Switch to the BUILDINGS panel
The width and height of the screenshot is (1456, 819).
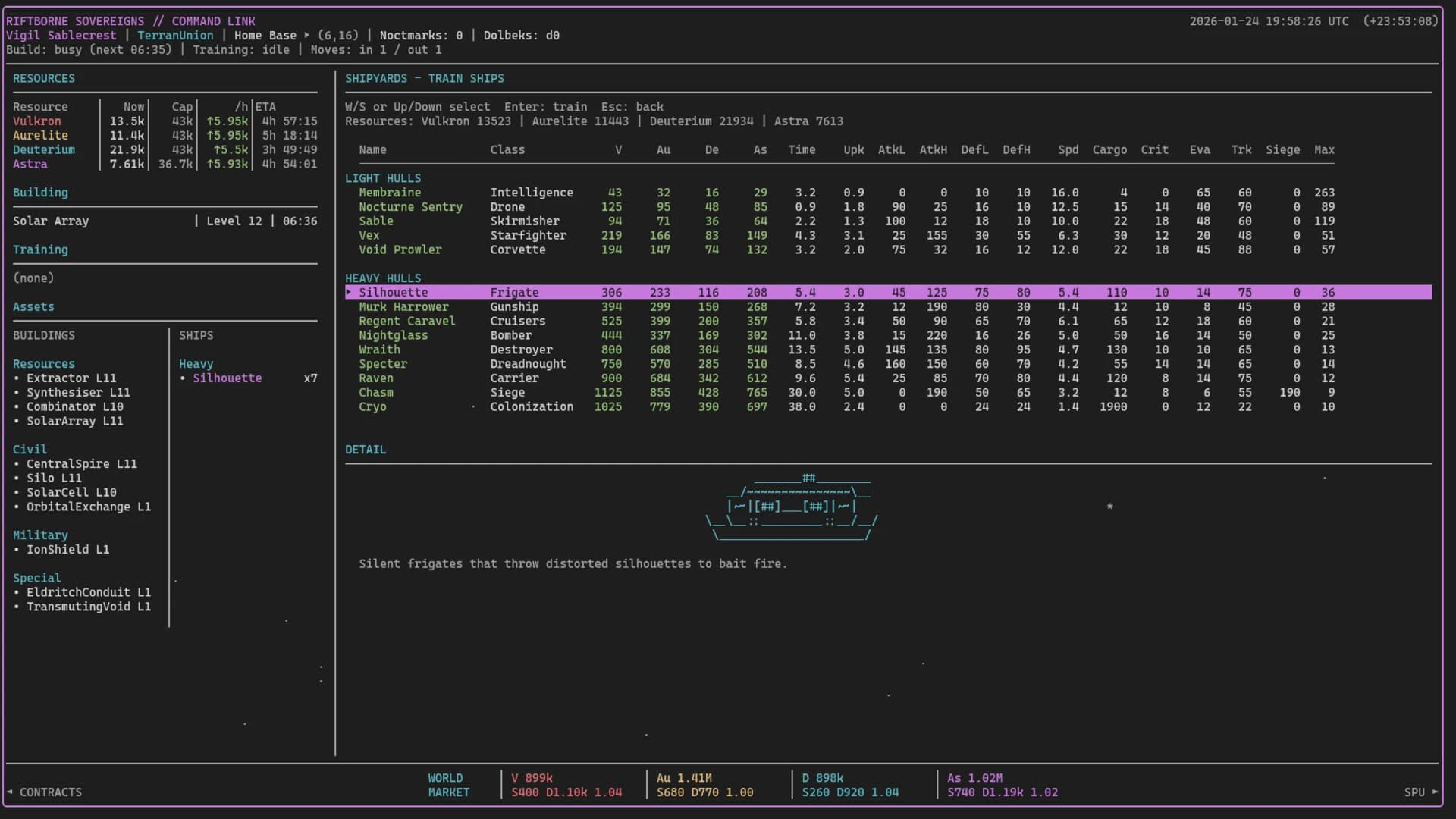tap(43, 335)
